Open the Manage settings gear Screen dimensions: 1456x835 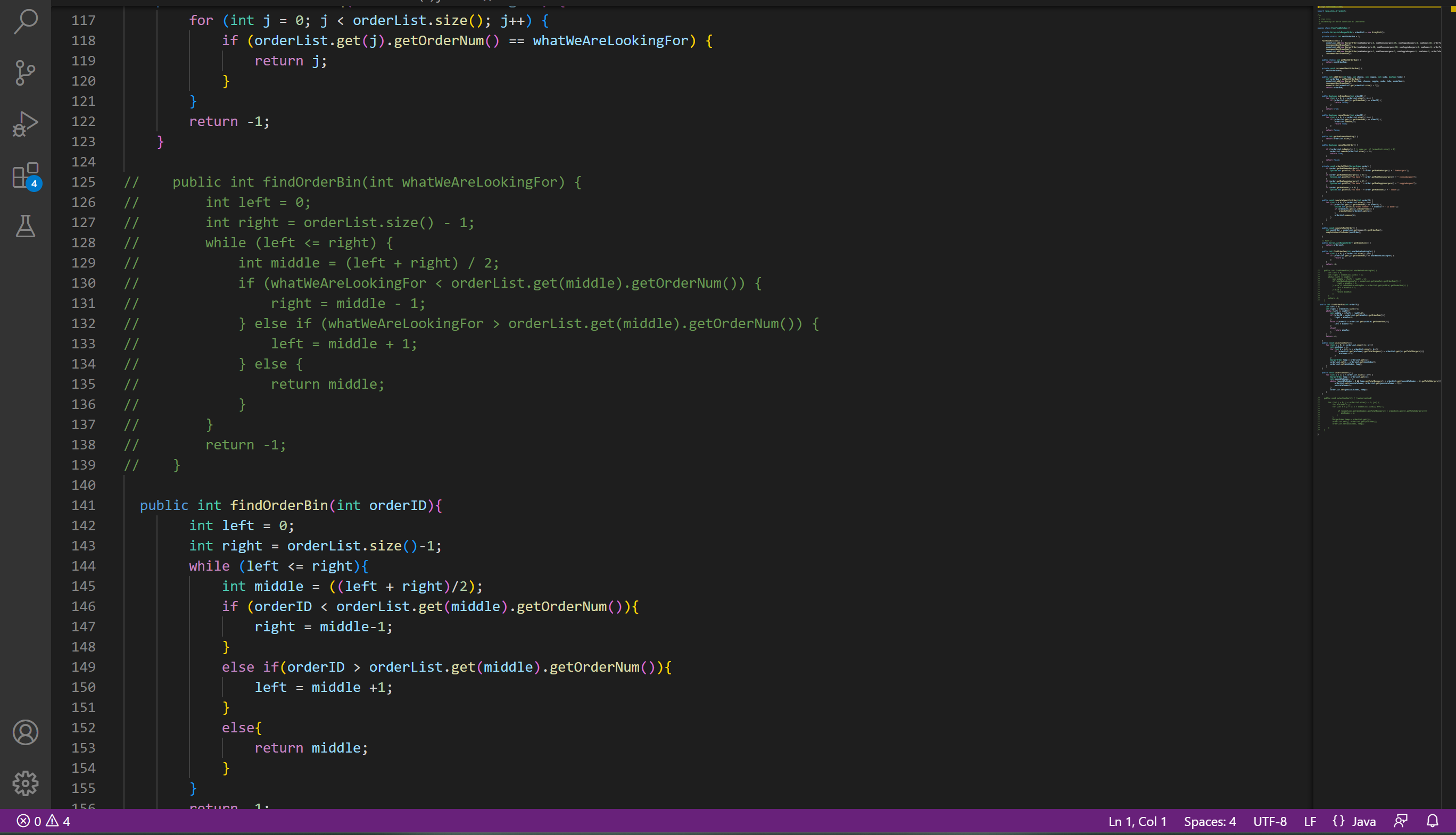pyautogui.click(x=25, y=783)
